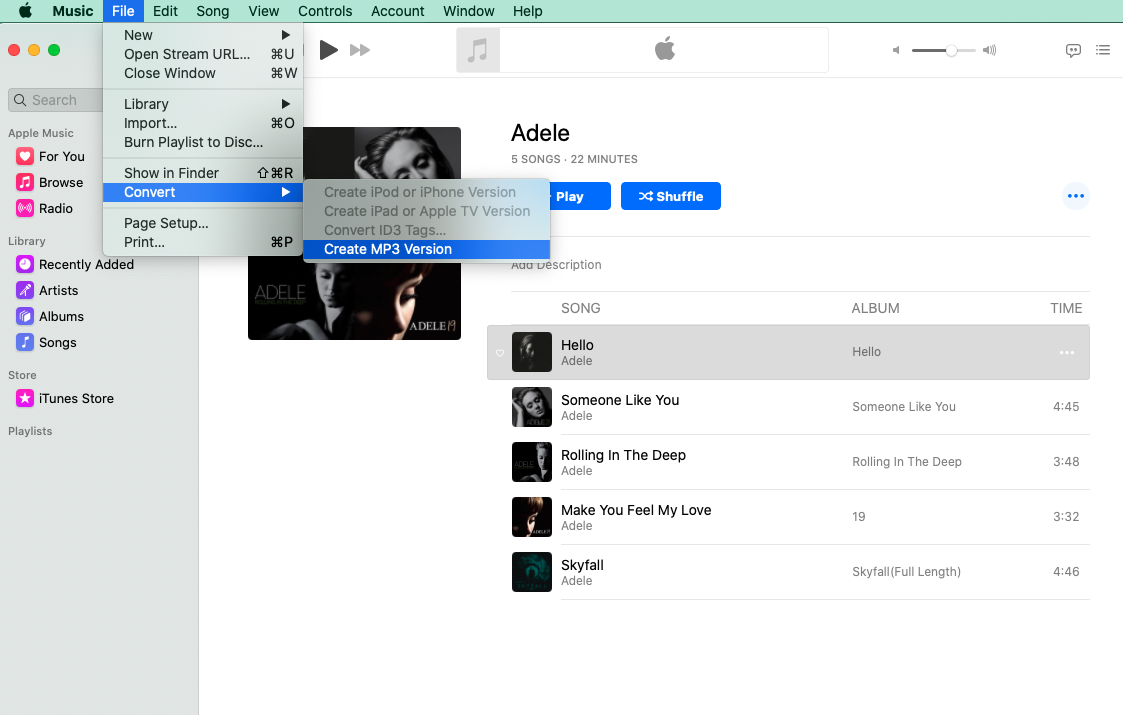Expand the Library submenu
The width and height of the screenshot is (1123, 715).
click(203, 104)
